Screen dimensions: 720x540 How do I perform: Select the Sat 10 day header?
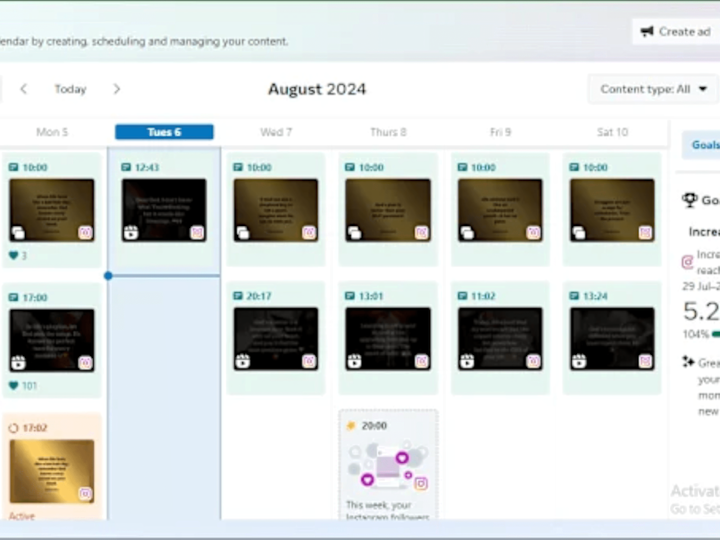point(612,132)
